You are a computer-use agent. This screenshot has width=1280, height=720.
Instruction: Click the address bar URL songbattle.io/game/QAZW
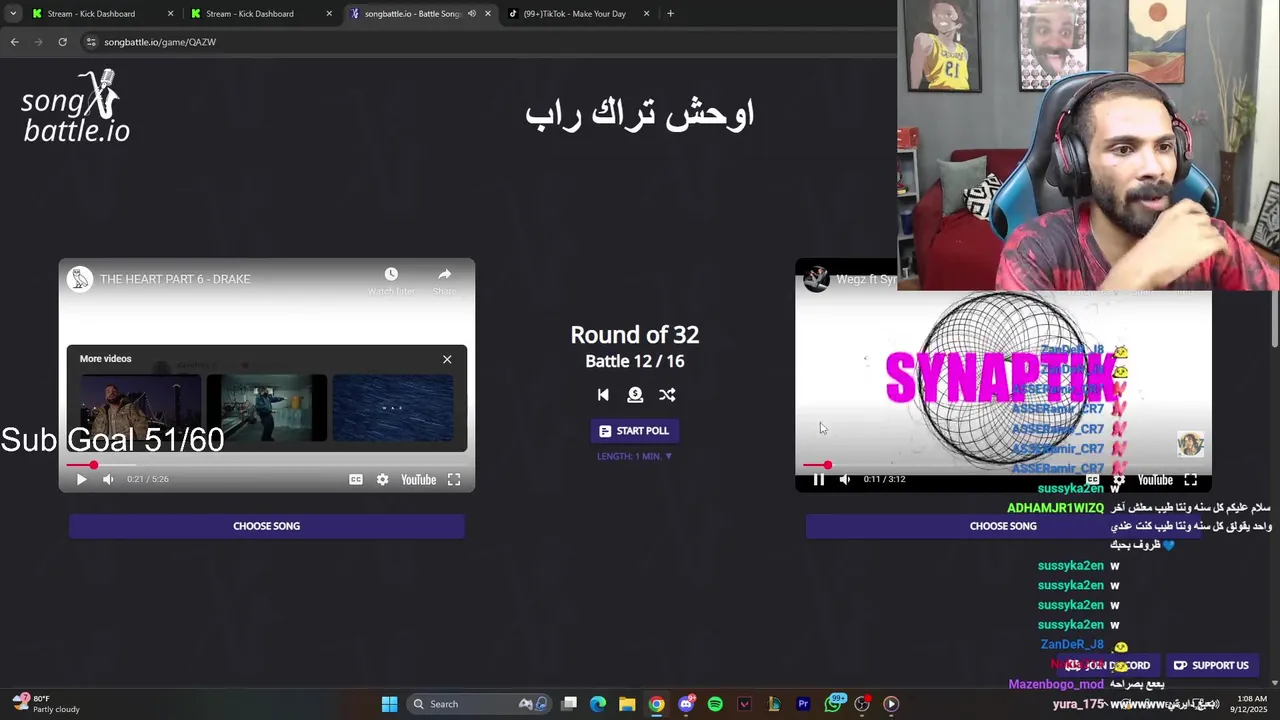tap(160, 42)
